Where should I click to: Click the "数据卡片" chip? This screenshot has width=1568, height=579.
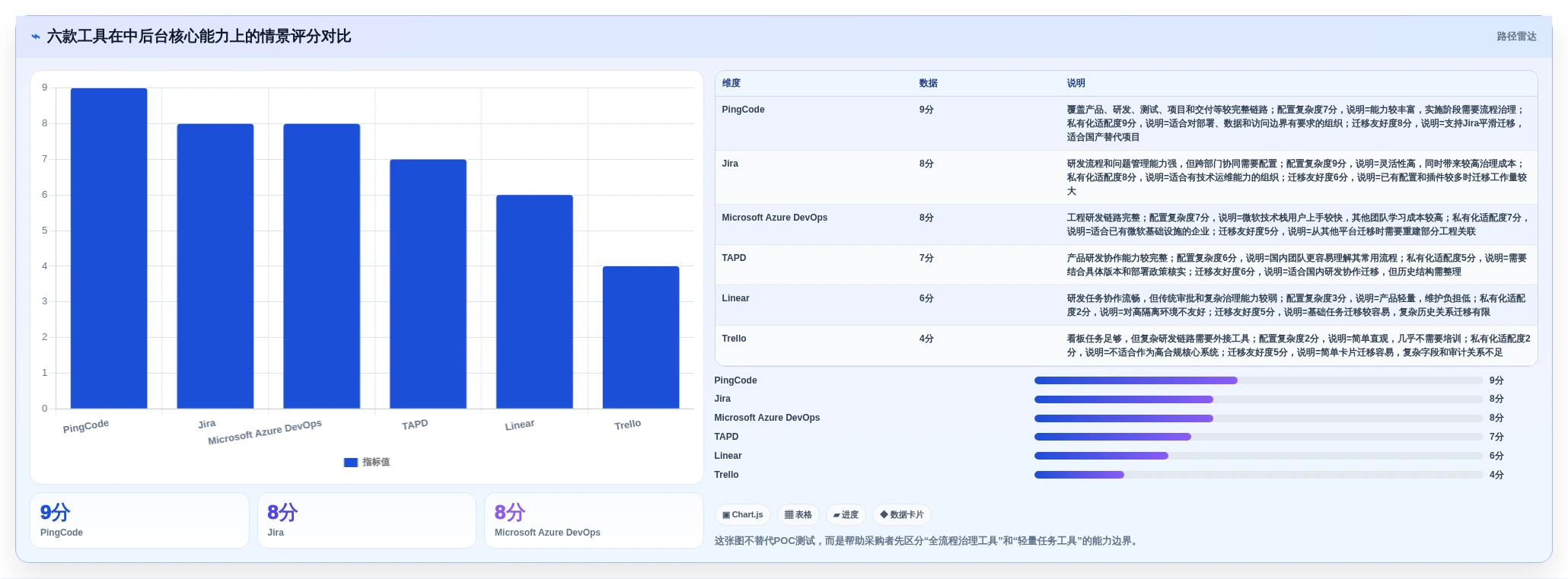902,515
